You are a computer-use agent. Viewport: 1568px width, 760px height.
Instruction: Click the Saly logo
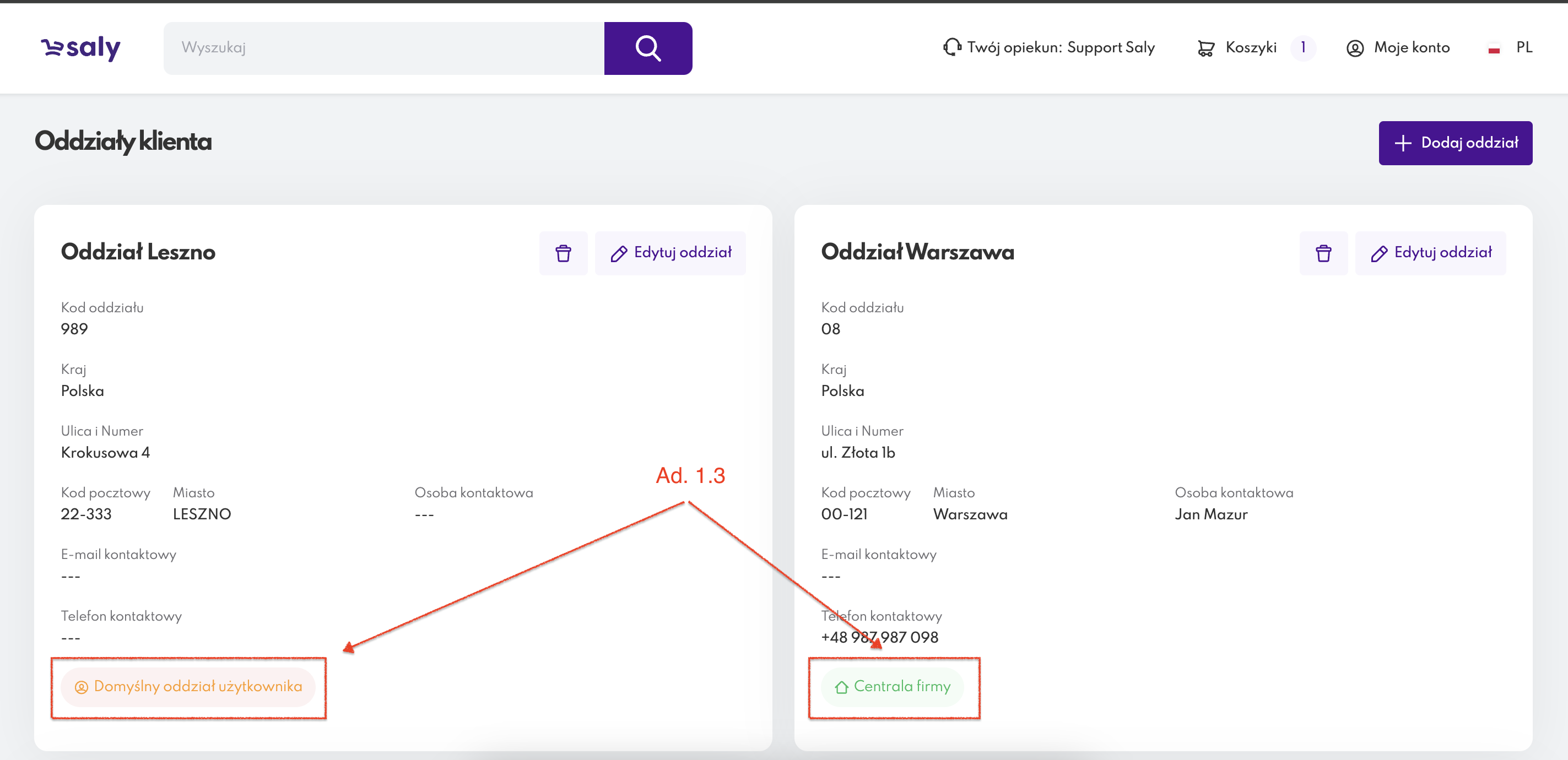coord(80,47)
